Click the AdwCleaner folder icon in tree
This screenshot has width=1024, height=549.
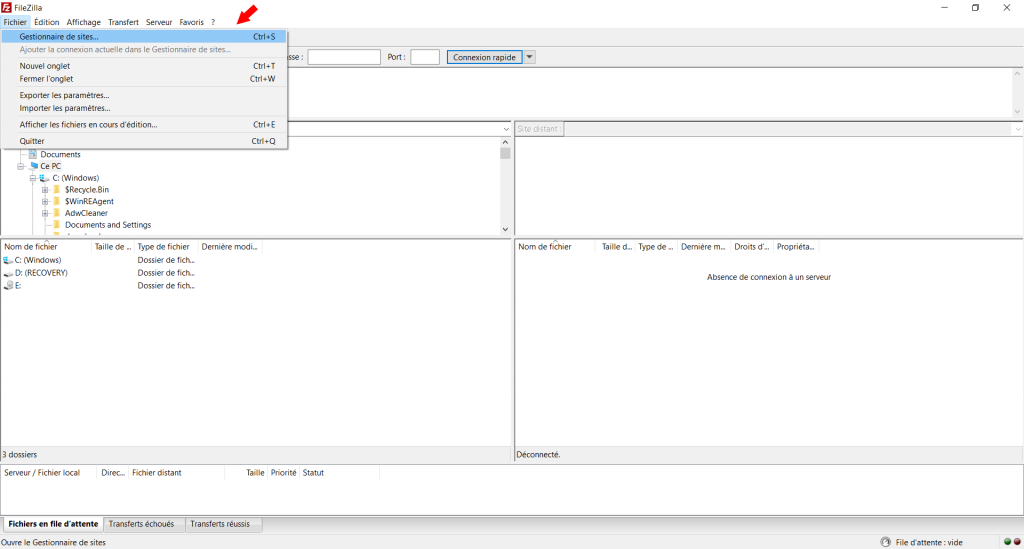tap(57, 213)
